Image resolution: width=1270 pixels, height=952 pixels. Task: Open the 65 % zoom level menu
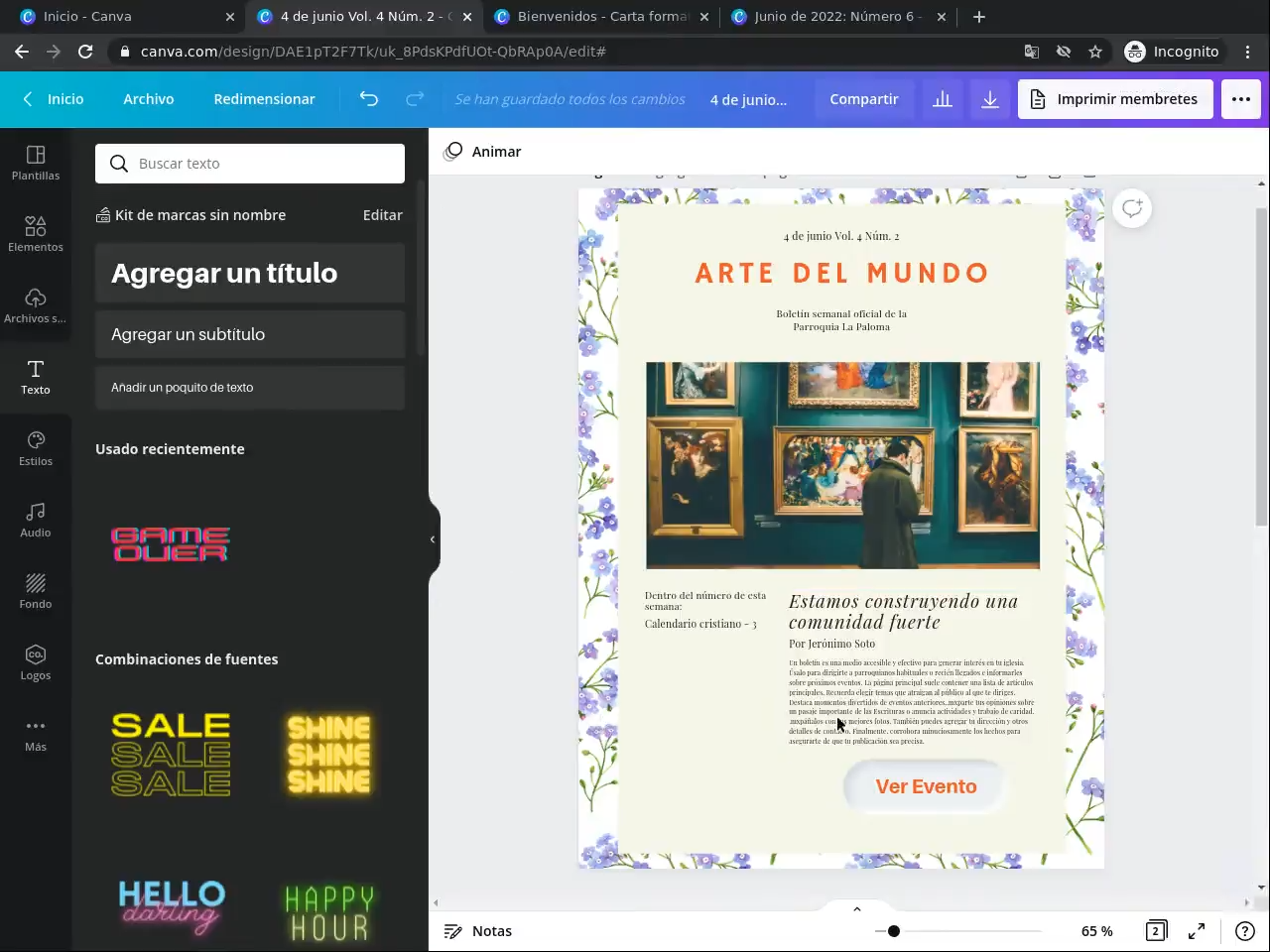[x=1097, y=931]
